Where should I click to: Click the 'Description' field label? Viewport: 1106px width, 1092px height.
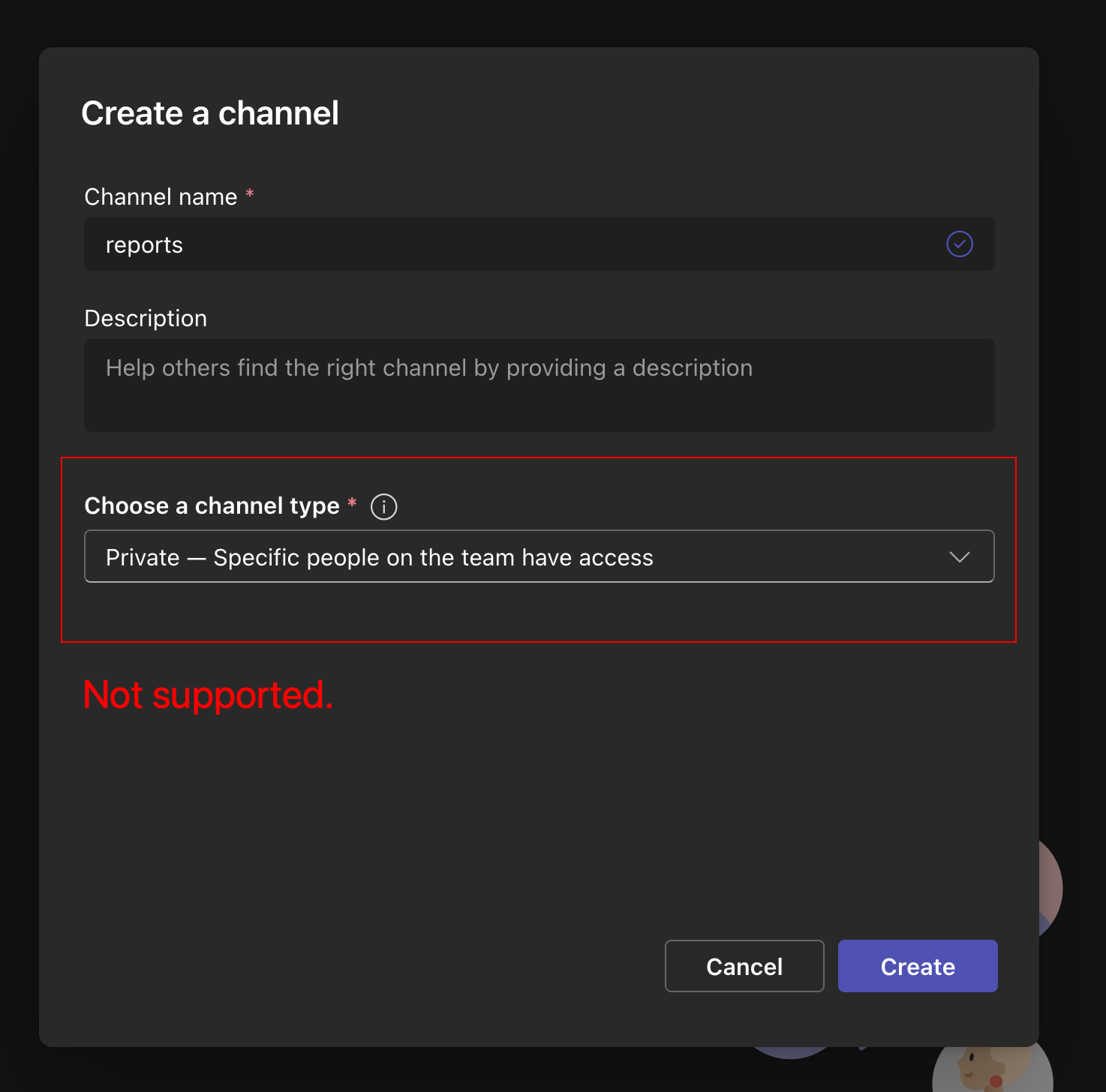[x=146, y=318]
